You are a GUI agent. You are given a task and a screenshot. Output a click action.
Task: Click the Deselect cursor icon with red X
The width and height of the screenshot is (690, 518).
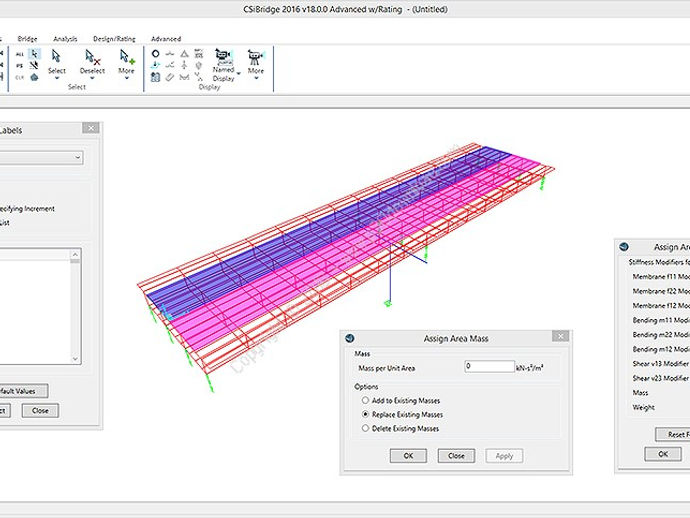[92, 57]
